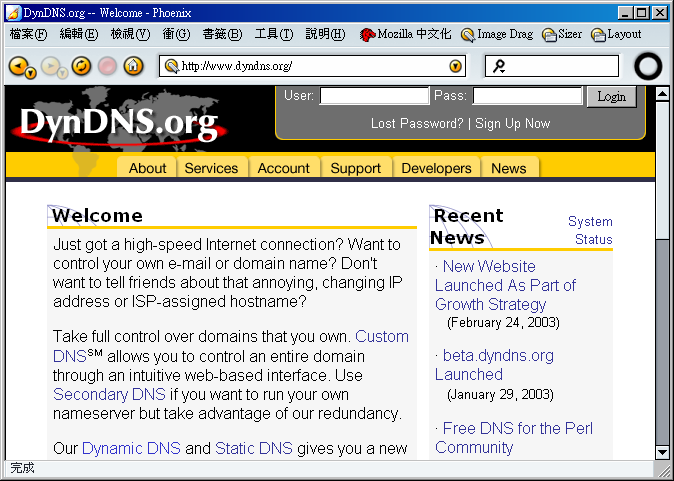
Task: Minimize the Phoenix window
Action: coord(625,13)
